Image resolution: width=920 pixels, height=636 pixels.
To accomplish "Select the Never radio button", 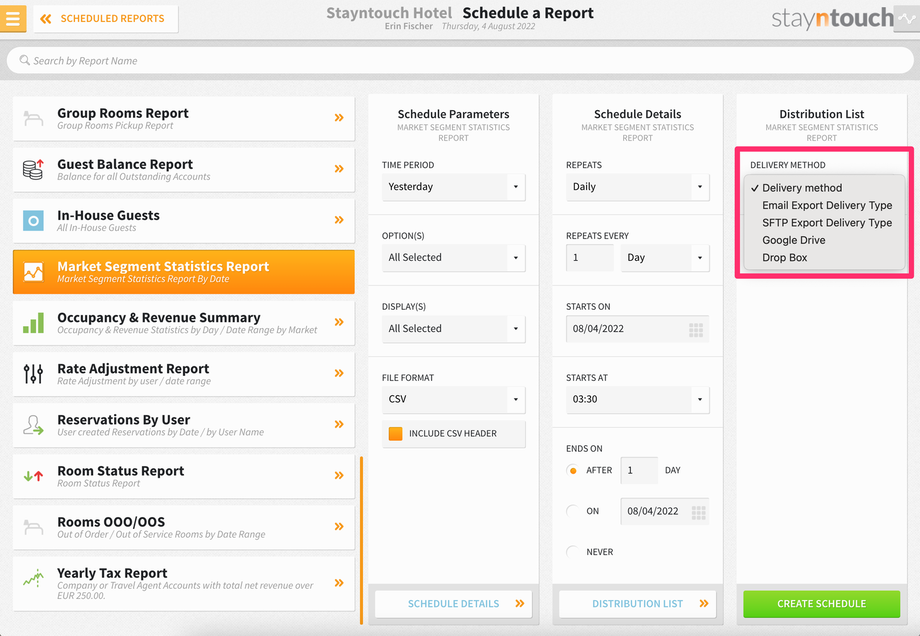I will (573, 552).
